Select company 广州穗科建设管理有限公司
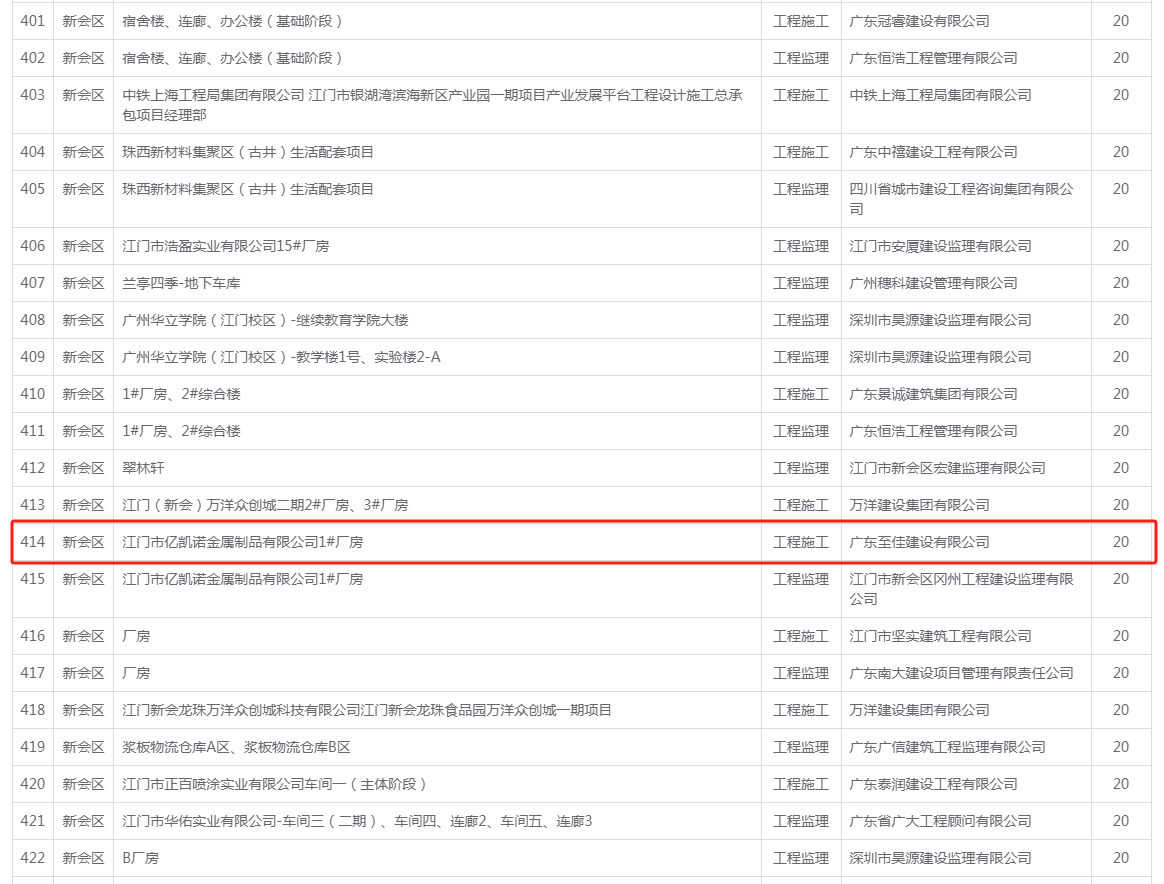This screenshot has width=1164, height=884. point(933,283)
